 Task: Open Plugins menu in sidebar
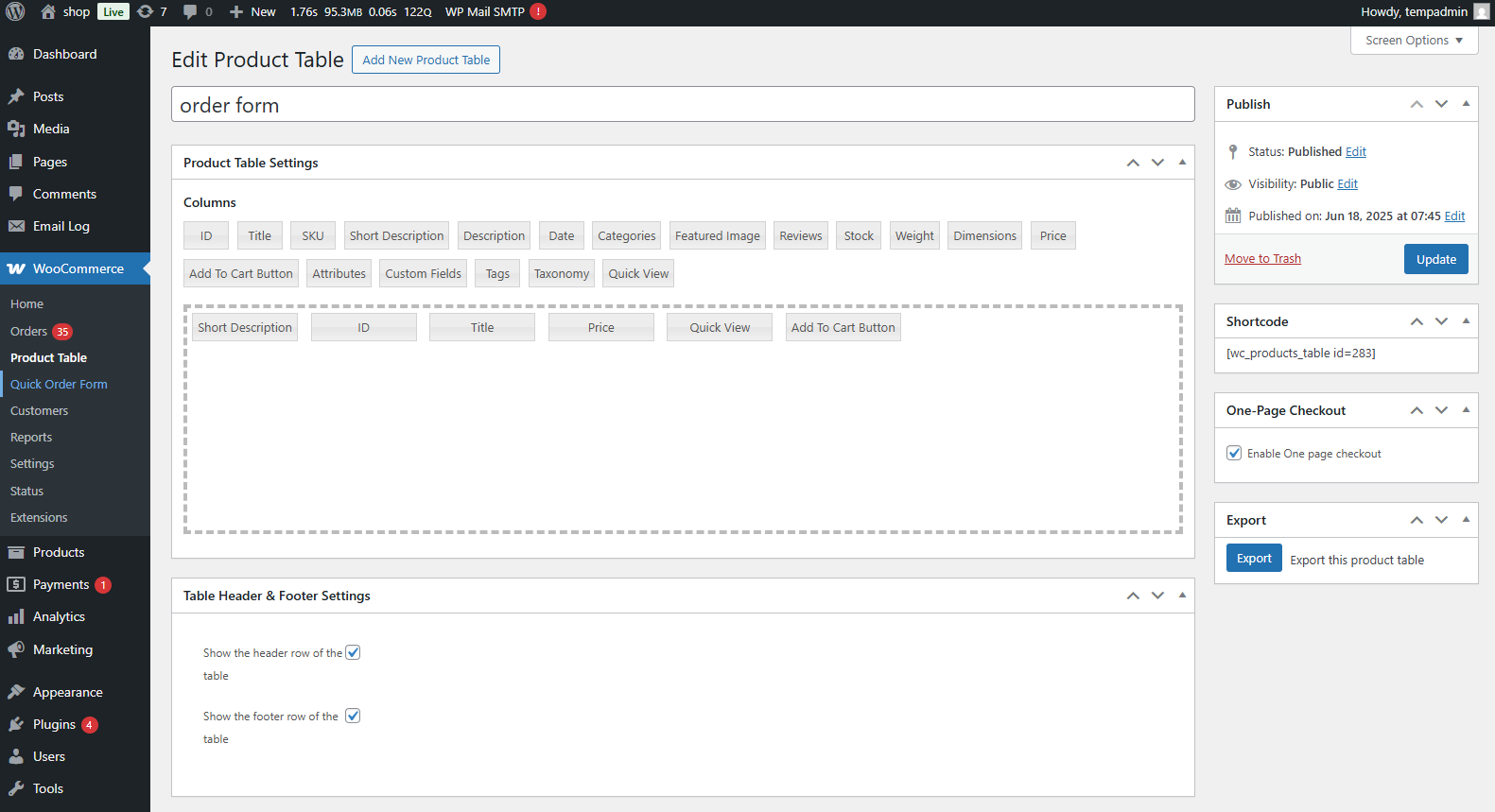tap(54, 724)
